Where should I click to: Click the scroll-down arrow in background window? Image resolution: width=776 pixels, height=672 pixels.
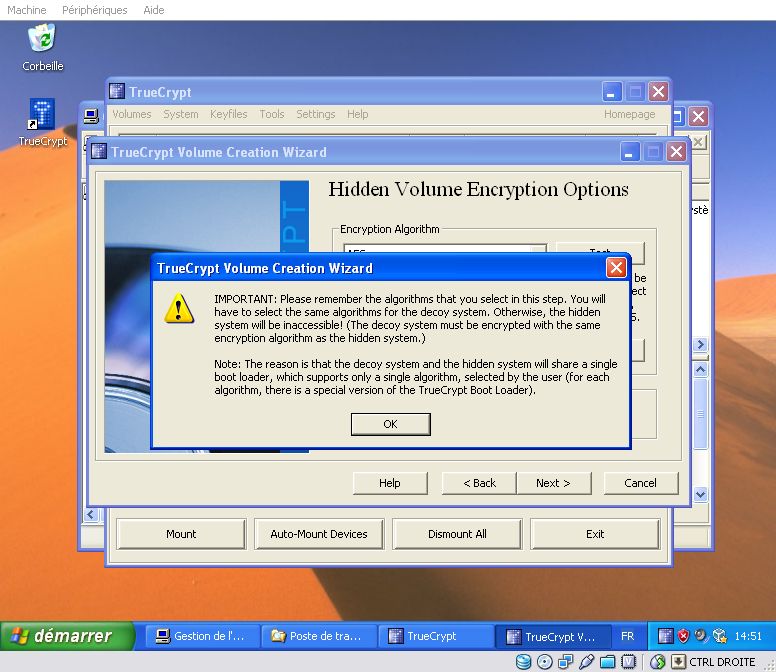(700, 494)
